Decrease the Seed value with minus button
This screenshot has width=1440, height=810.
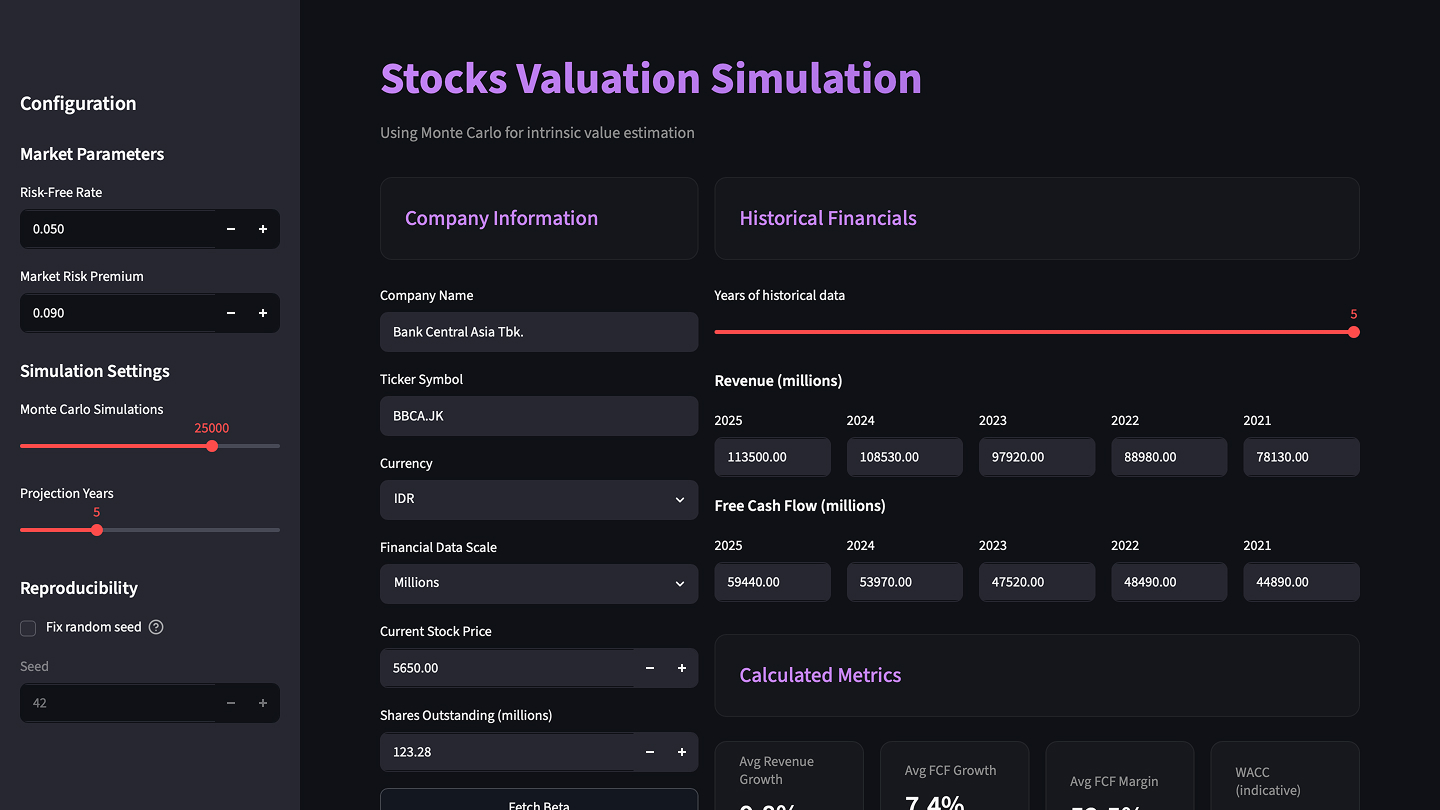click(231, 703)
